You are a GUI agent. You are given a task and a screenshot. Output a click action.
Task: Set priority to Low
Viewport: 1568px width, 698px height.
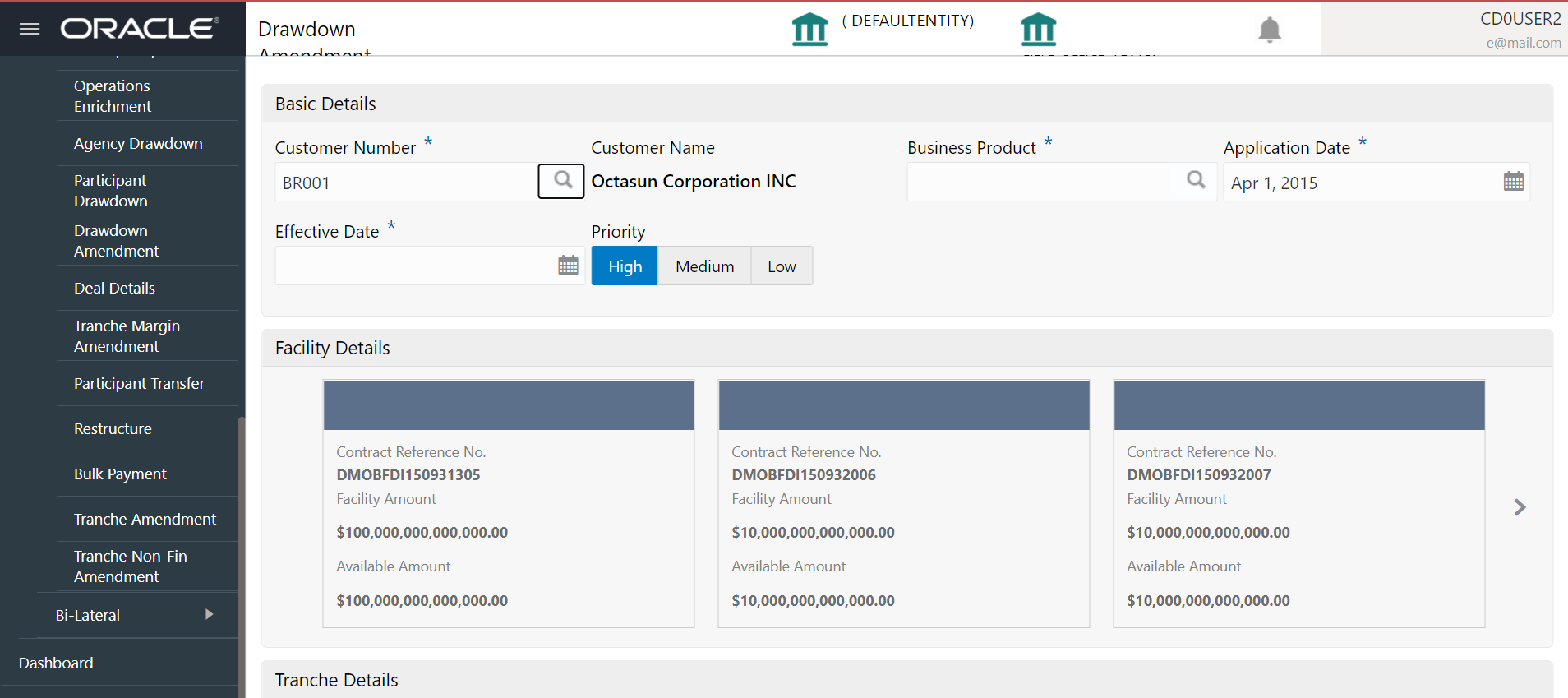(782, 266)
